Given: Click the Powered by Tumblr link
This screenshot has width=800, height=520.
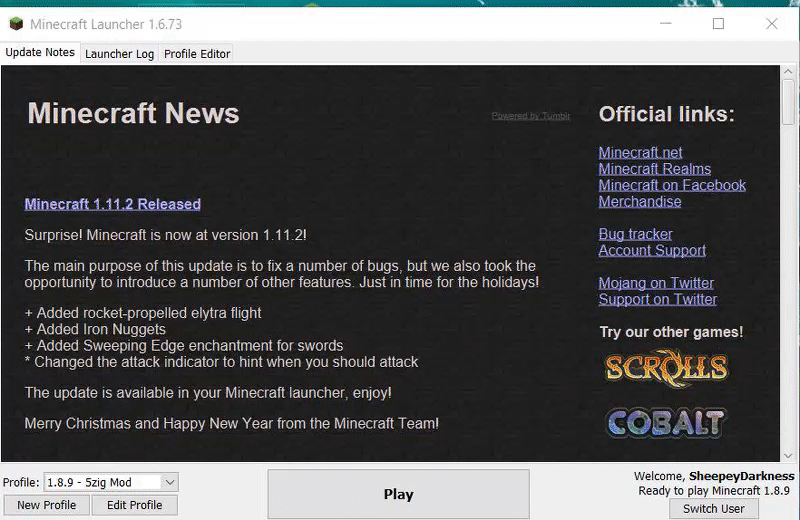Looking at the screenshot, I should (x=531, y=116).
